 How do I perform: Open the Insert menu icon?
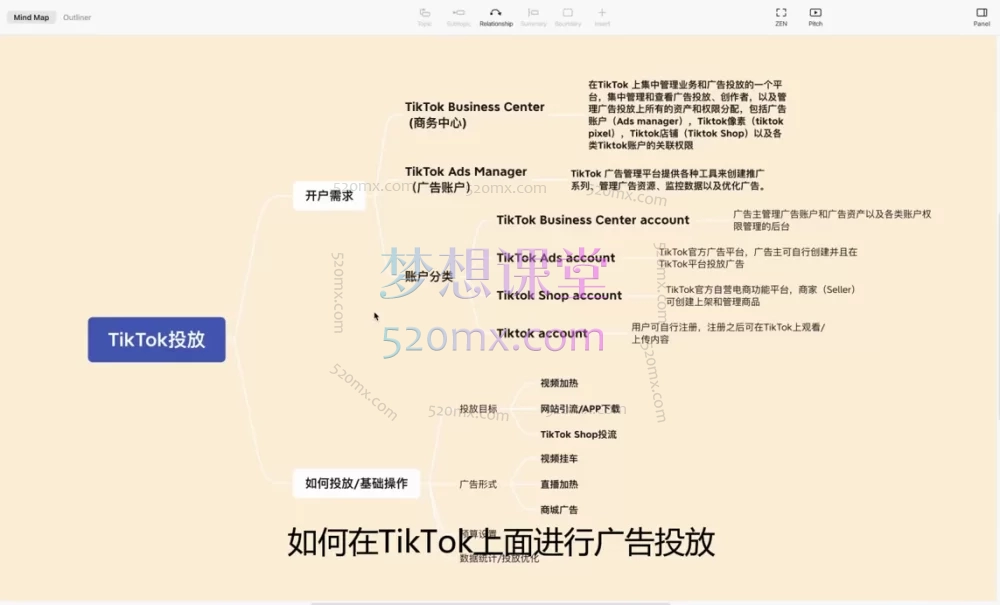point(602,14)
